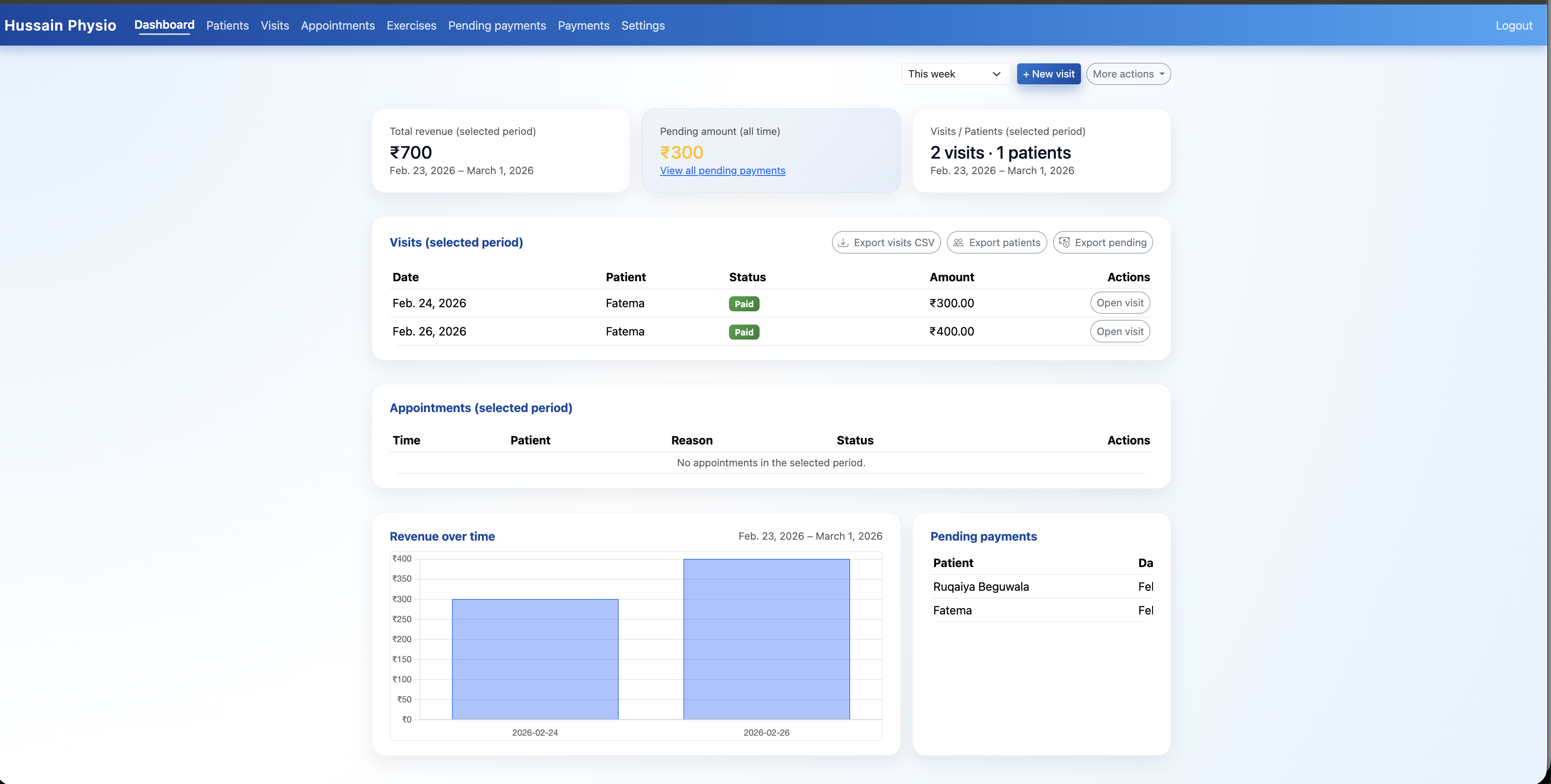Follow the View all pending payments link
The height and width of the screenshot is (784, 1551).
722,170
